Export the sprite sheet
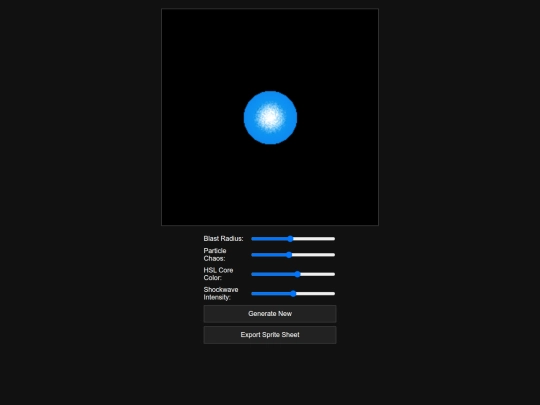The image size is (540, 405). pyautogui.click(x=270, y=335)
